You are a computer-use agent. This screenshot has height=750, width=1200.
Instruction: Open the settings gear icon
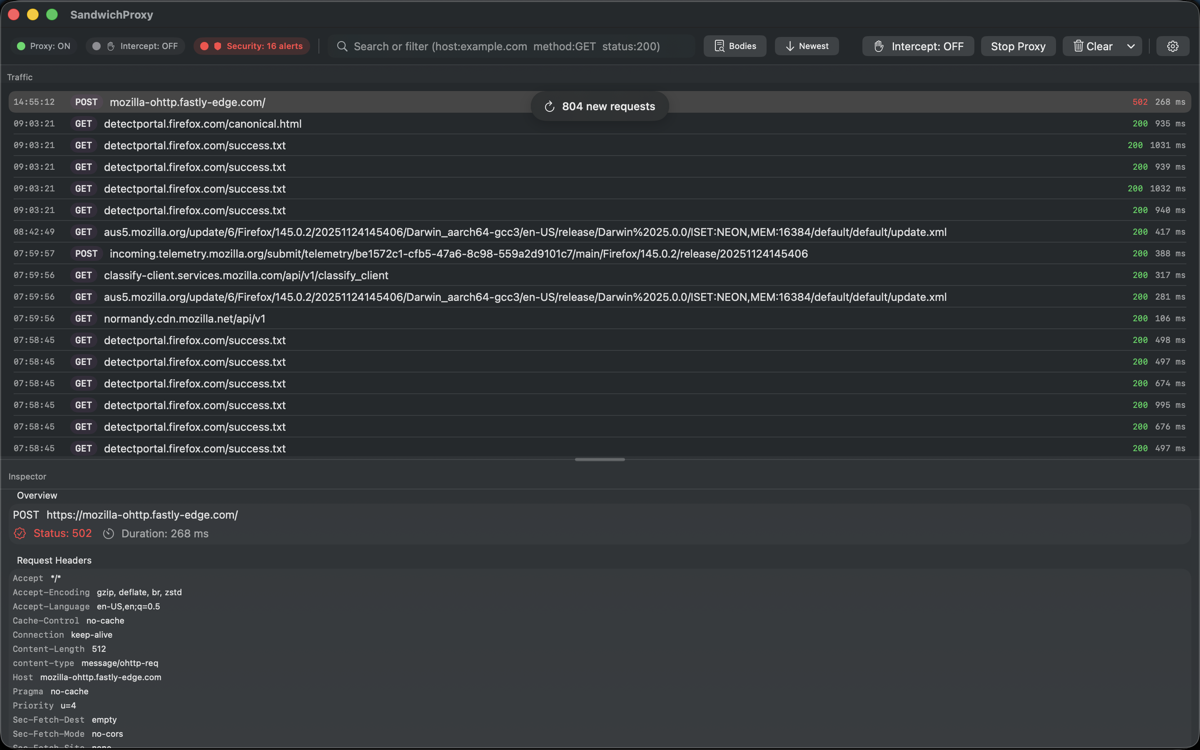(1172, 46)
